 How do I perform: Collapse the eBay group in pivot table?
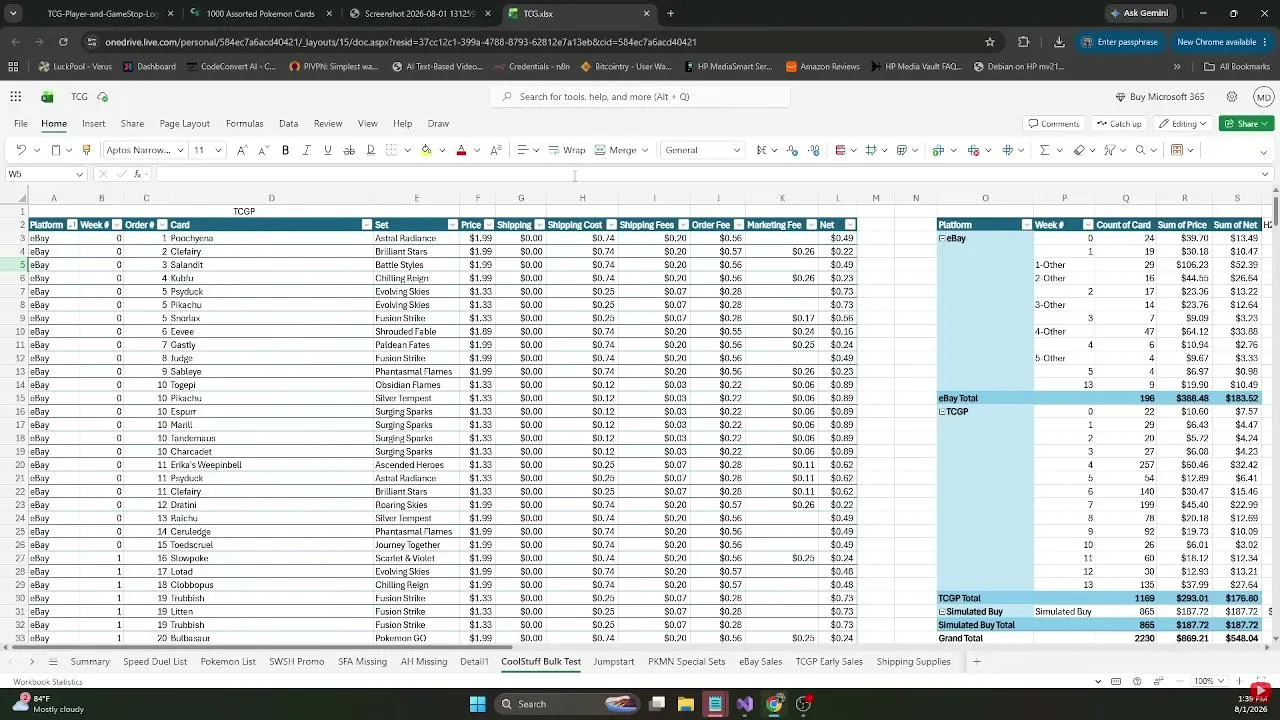coord(942,239)
